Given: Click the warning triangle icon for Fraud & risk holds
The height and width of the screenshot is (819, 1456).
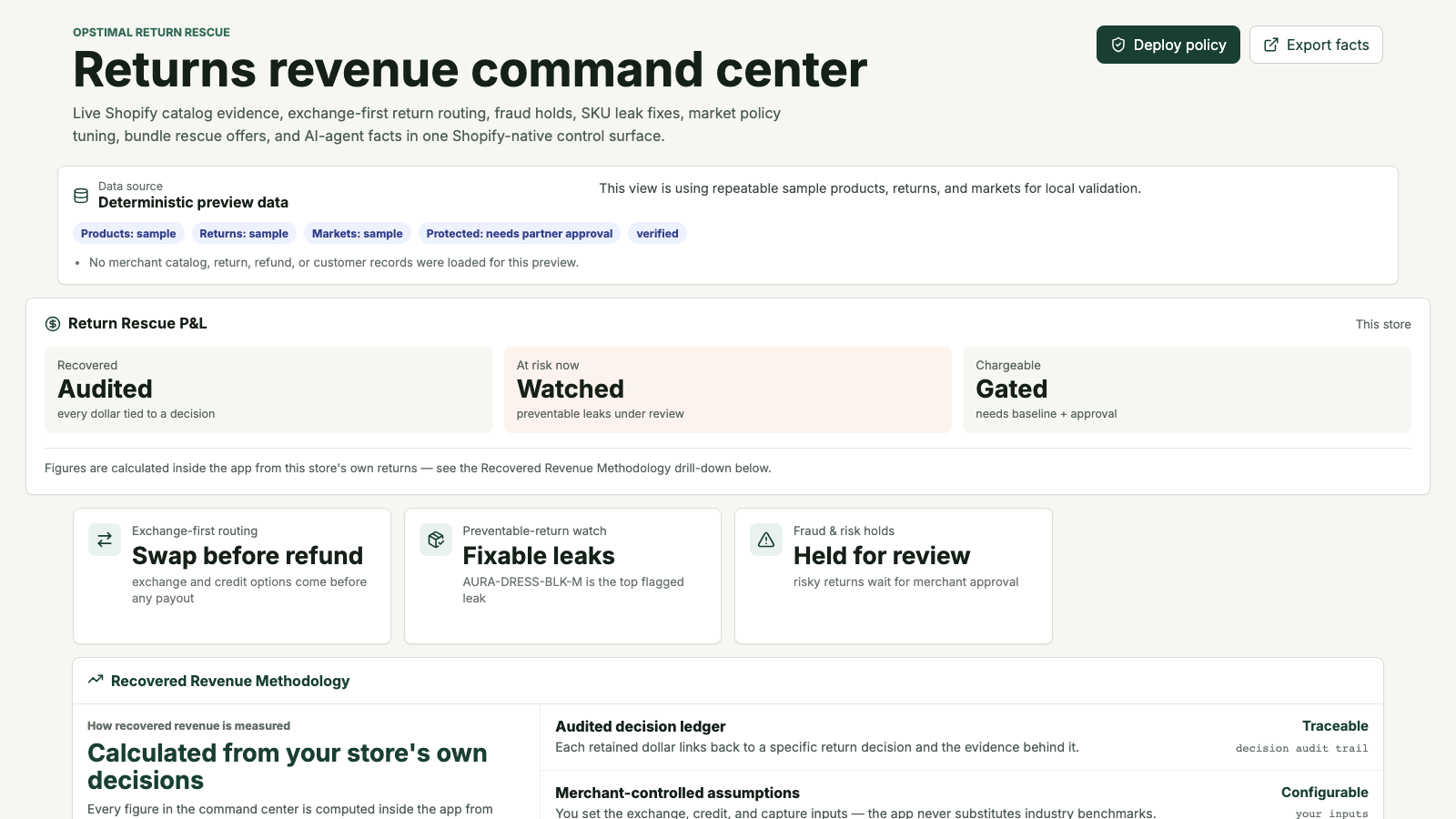Looking at the screenshot, I should click(x=766, y=540).
